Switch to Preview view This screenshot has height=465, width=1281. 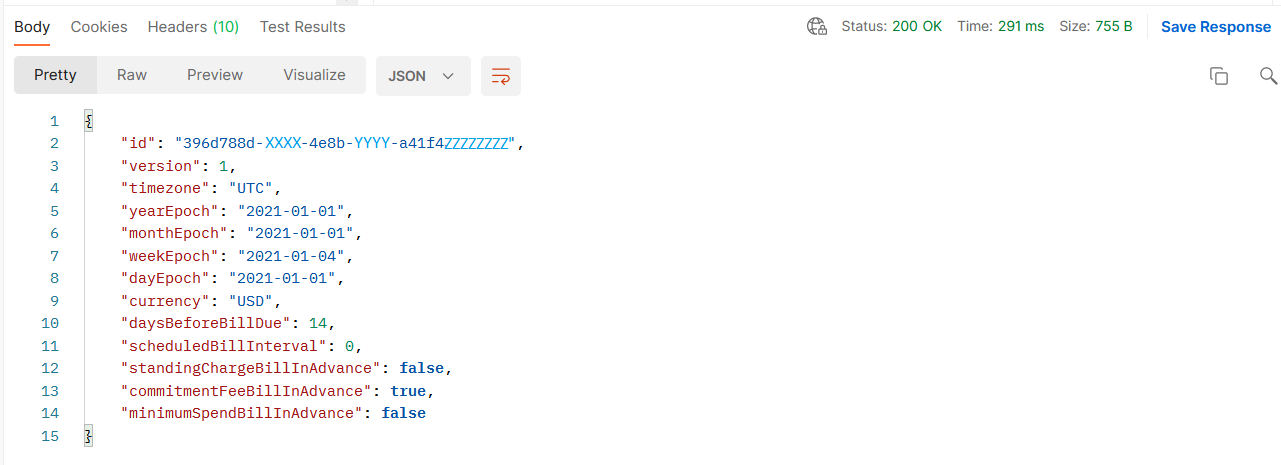pyautogui.click(x=215, y=75)
